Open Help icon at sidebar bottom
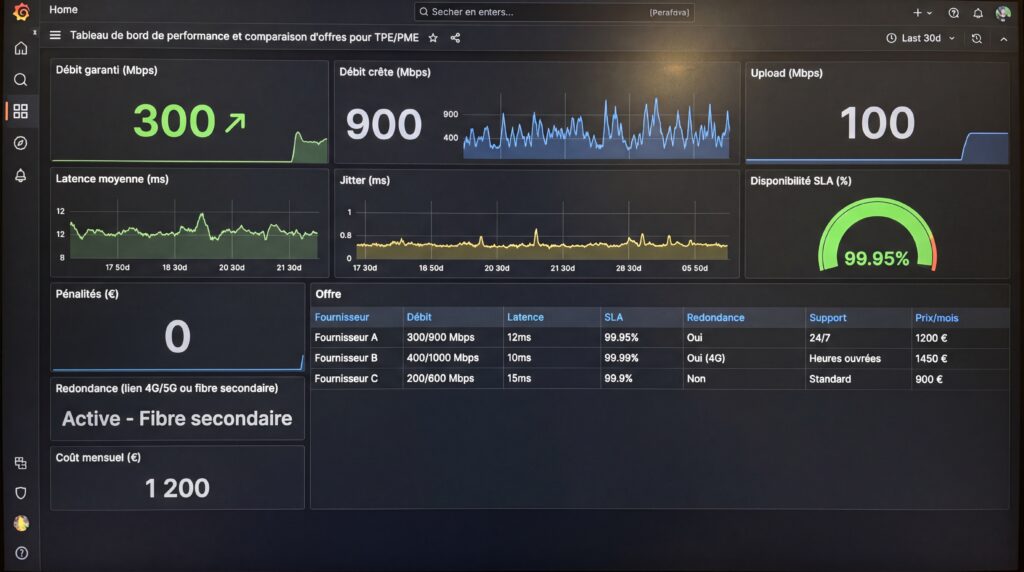Image resolution: width=1024 pixels, height=572 pixels. (x=21, y=553)
